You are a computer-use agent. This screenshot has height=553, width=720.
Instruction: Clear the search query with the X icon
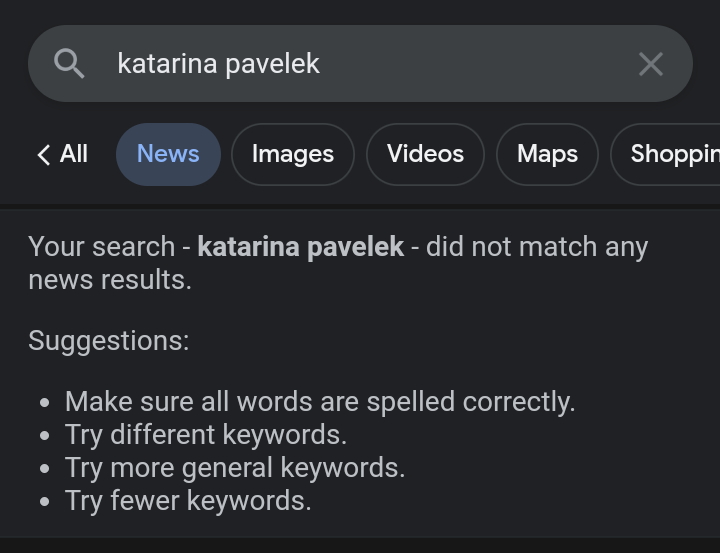[x=650, y=64]
